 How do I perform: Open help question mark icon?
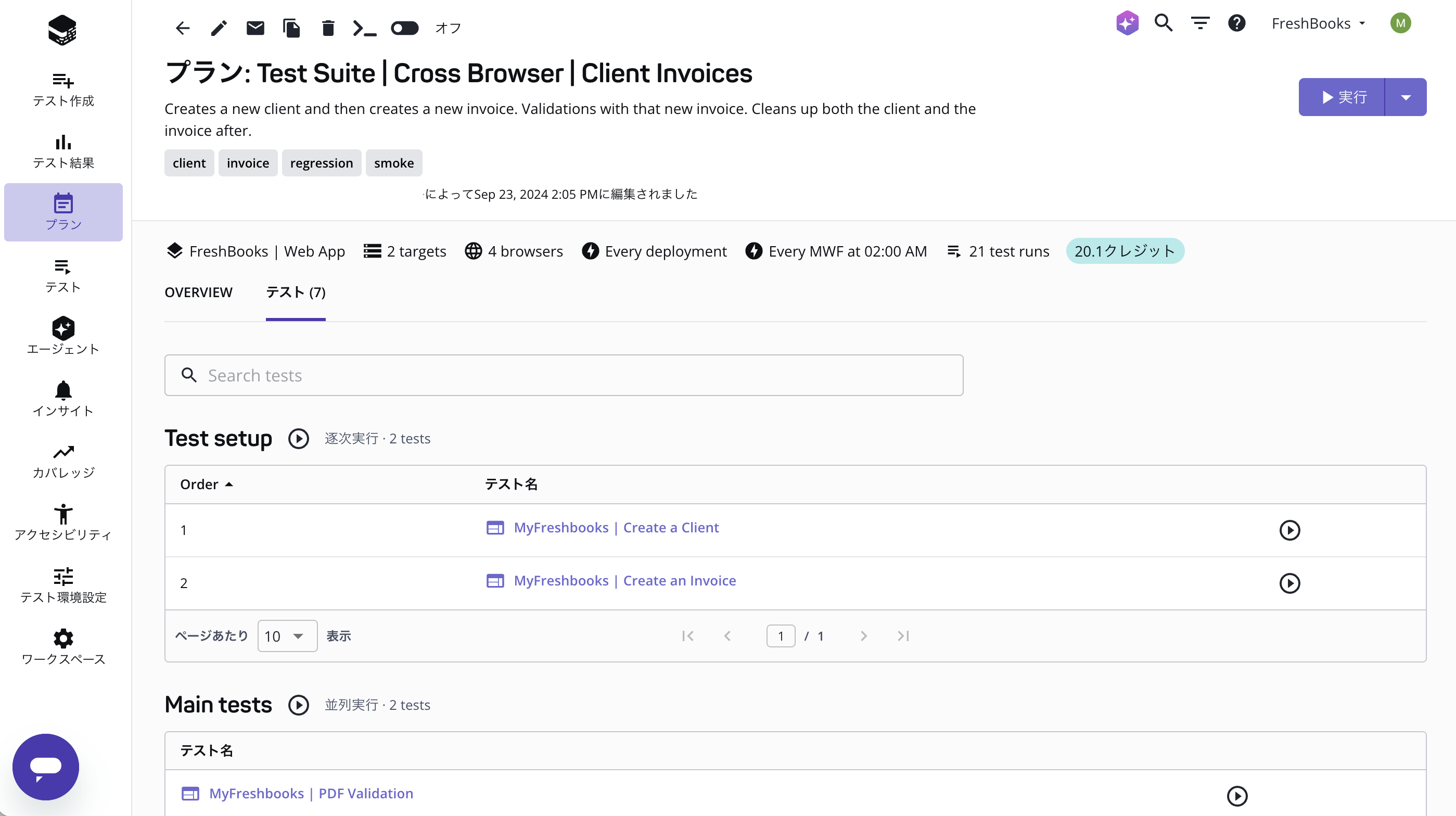click(1237, 23)
